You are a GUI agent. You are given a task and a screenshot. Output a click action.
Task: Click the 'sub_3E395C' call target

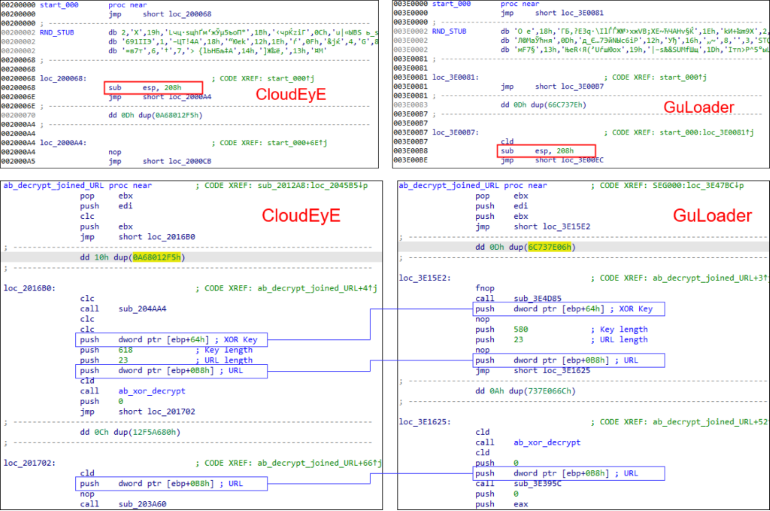(538, 484)
